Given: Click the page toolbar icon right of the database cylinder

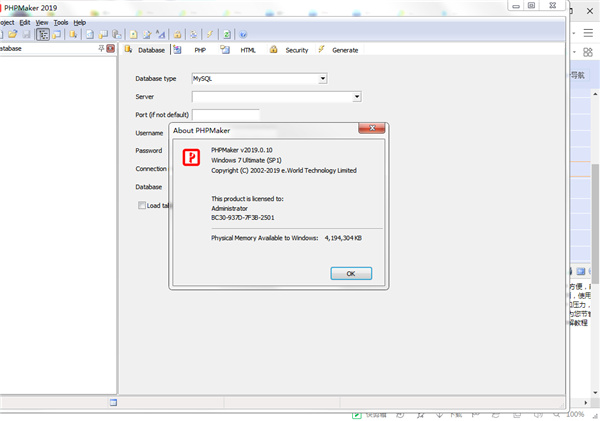Looking at the screenshot, I should pyautogui.click(x=90, y=34).
